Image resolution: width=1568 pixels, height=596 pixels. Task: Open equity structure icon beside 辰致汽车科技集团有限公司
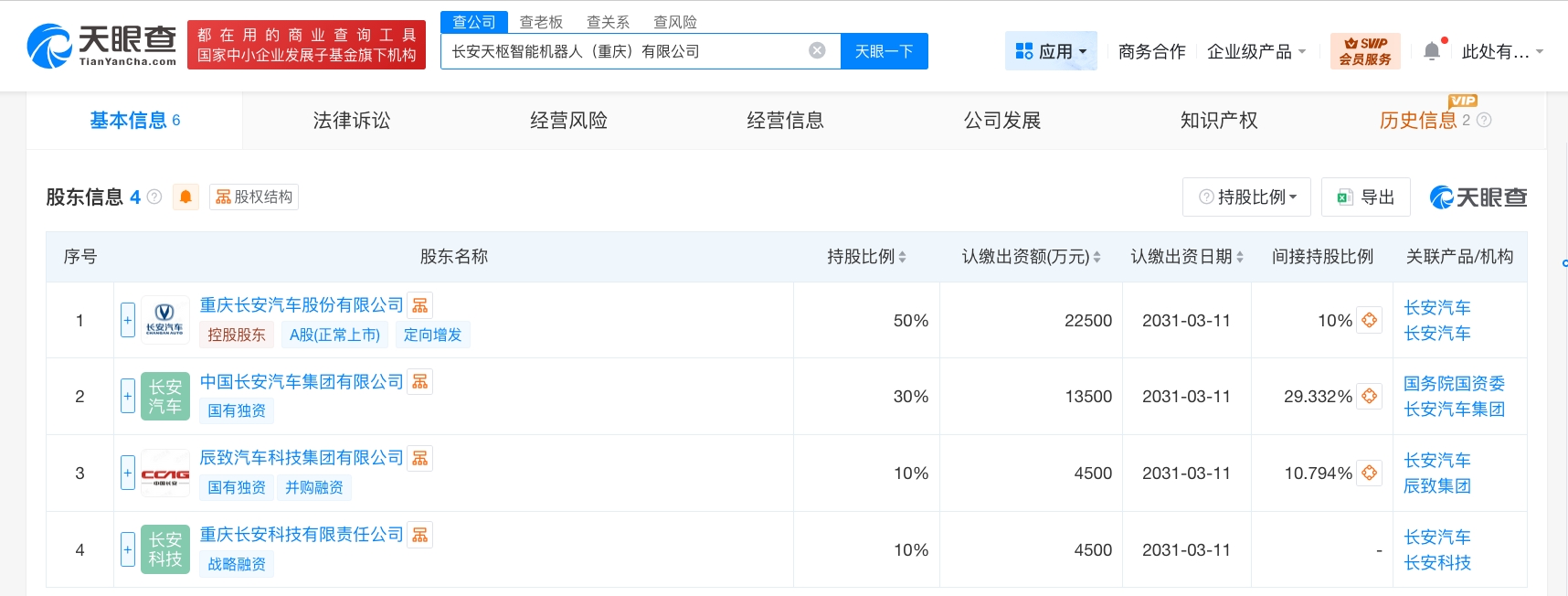tap(420, 458)
